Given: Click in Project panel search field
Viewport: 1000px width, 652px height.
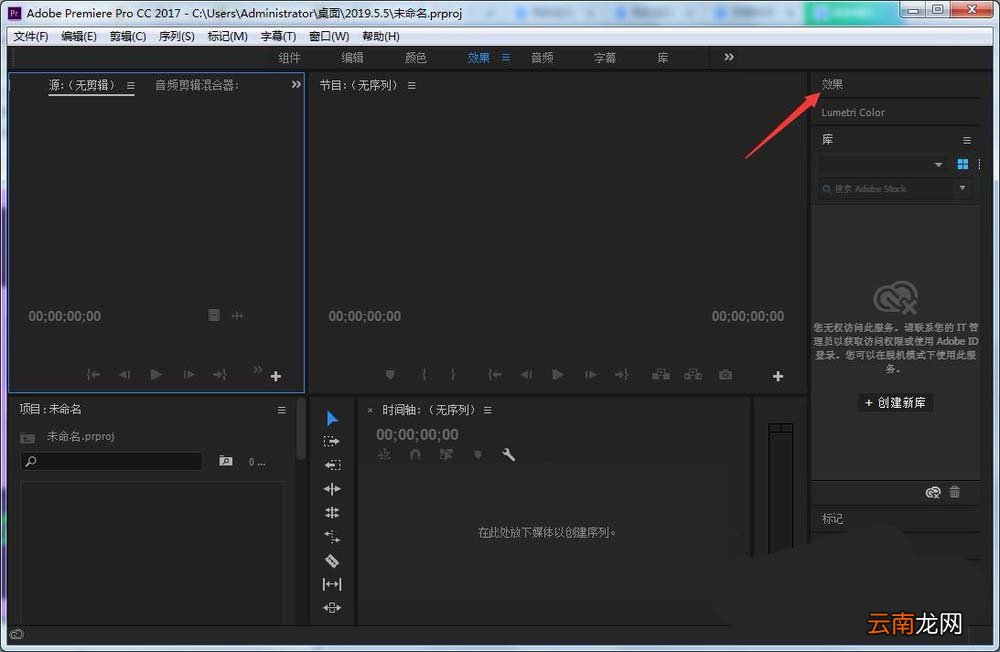Looking at the screenshot, I should 112,461.
